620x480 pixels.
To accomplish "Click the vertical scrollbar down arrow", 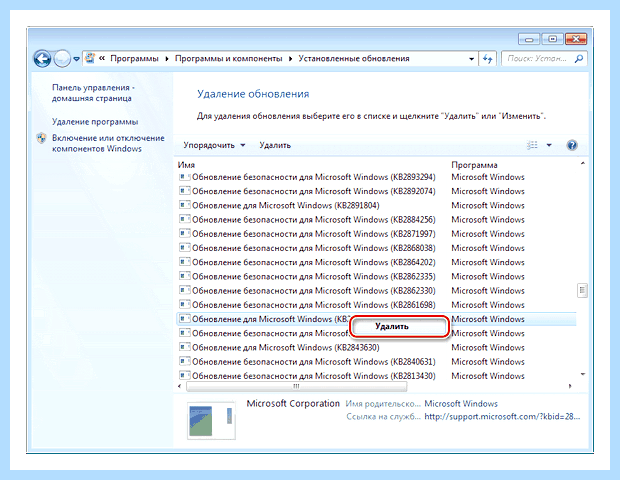I will pos(582,374).
